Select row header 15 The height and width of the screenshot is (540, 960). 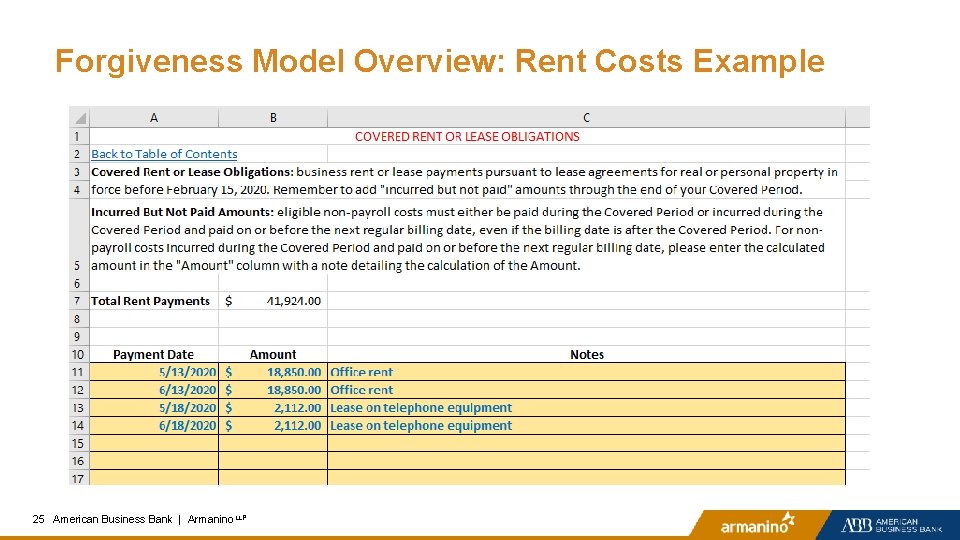(x=79, y=443)
